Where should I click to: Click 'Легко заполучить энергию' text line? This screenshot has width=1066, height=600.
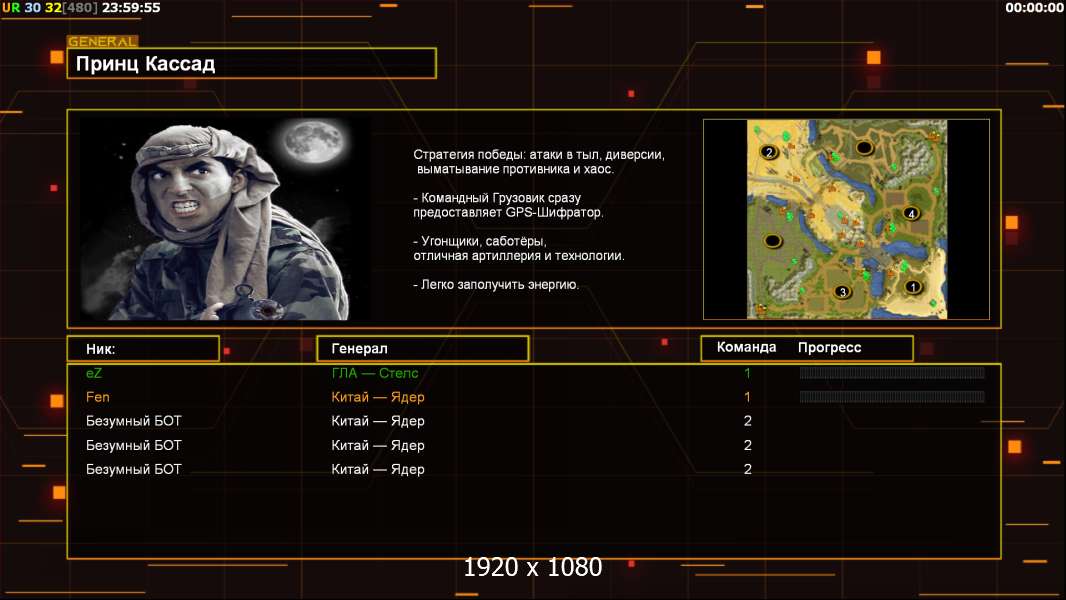(x=496, y=285)
